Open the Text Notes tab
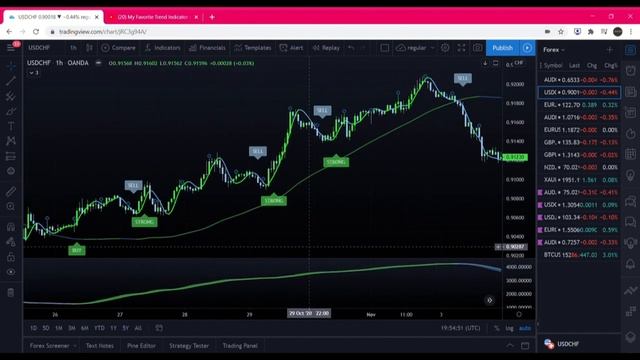Viewport: 640px width, 360px height. [x=100, y=346]
